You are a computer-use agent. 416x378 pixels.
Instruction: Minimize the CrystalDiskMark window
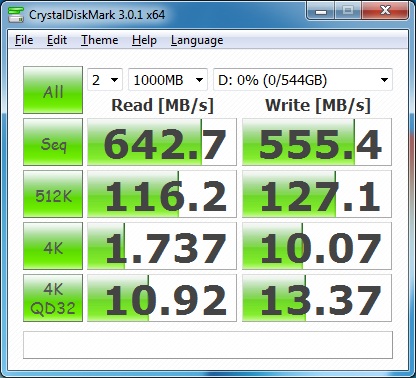[321, 11]
